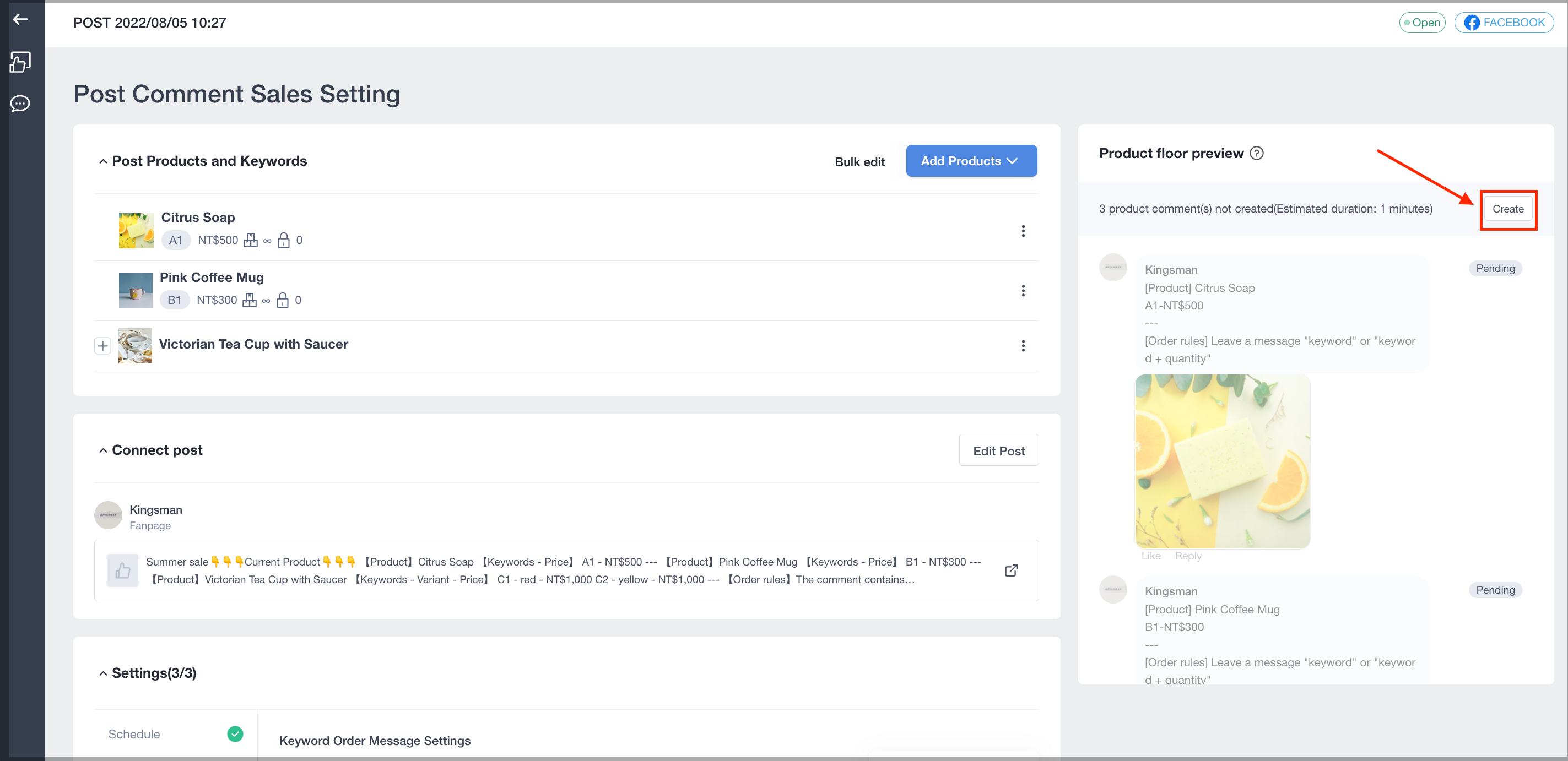1568x761 pixels.
Task: Click the lock icon in the Pink Coffee Mug row
Action: tap(283, 300)
